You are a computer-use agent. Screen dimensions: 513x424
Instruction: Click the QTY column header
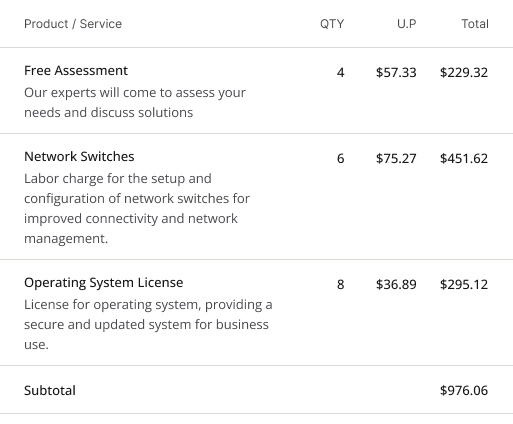[332, 24]
